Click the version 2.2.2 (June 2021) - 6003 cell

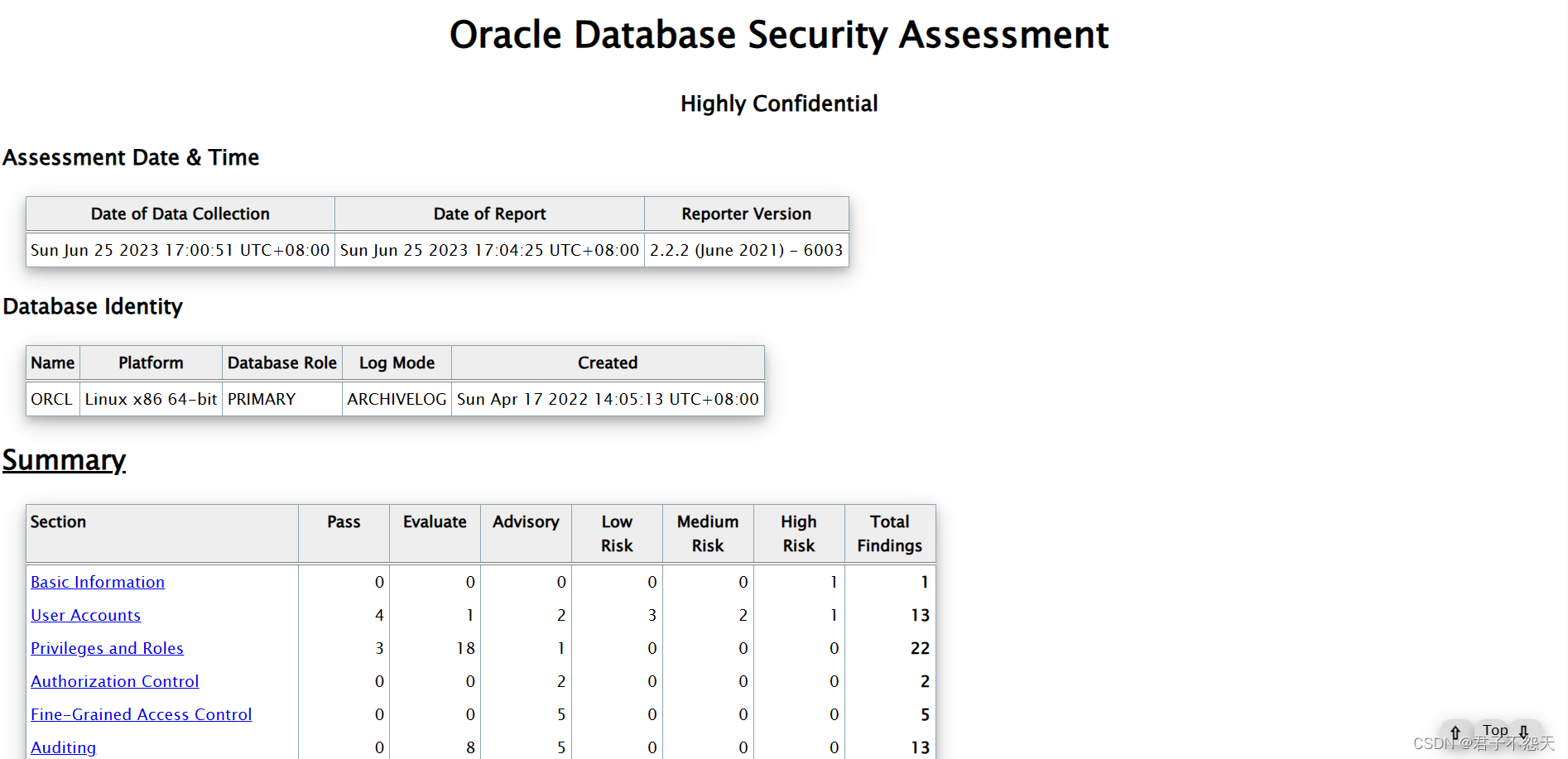click(x=747, y=250)
